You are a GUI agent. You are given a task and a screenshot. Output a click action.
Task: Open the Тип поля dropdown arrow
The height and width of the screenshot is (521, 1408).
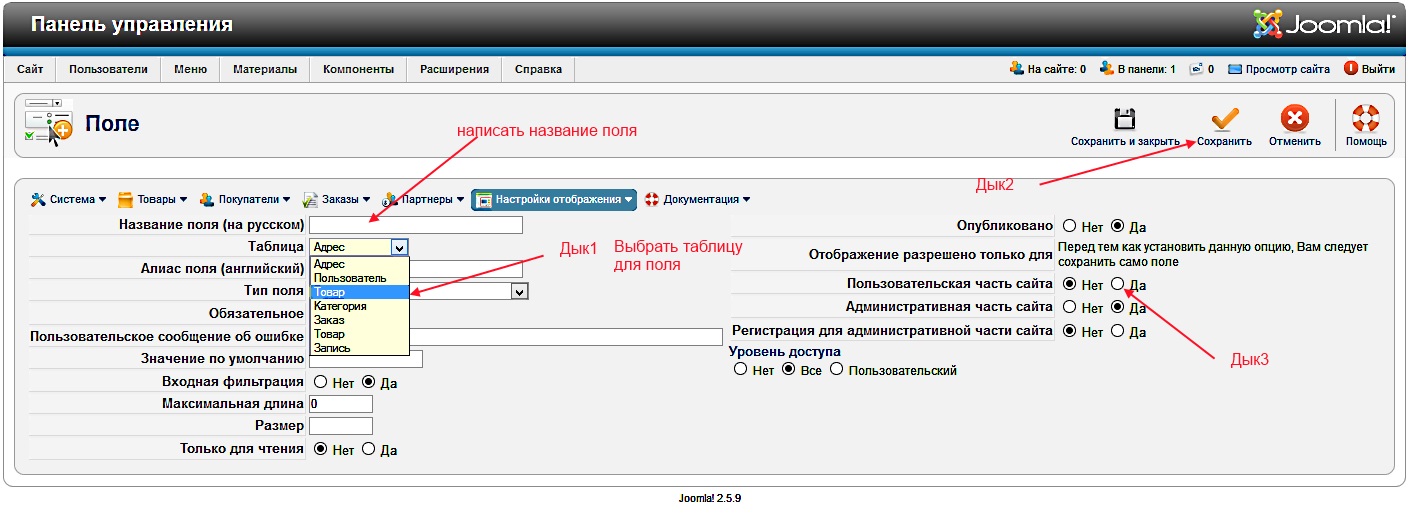(519, 292)
